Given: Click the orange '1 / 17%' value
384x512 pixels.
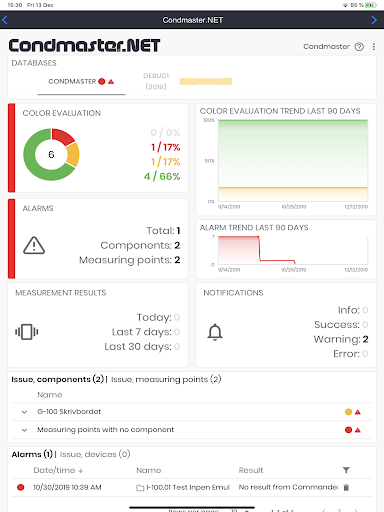Looking at the screenshot, I should (x=165, y=162).
